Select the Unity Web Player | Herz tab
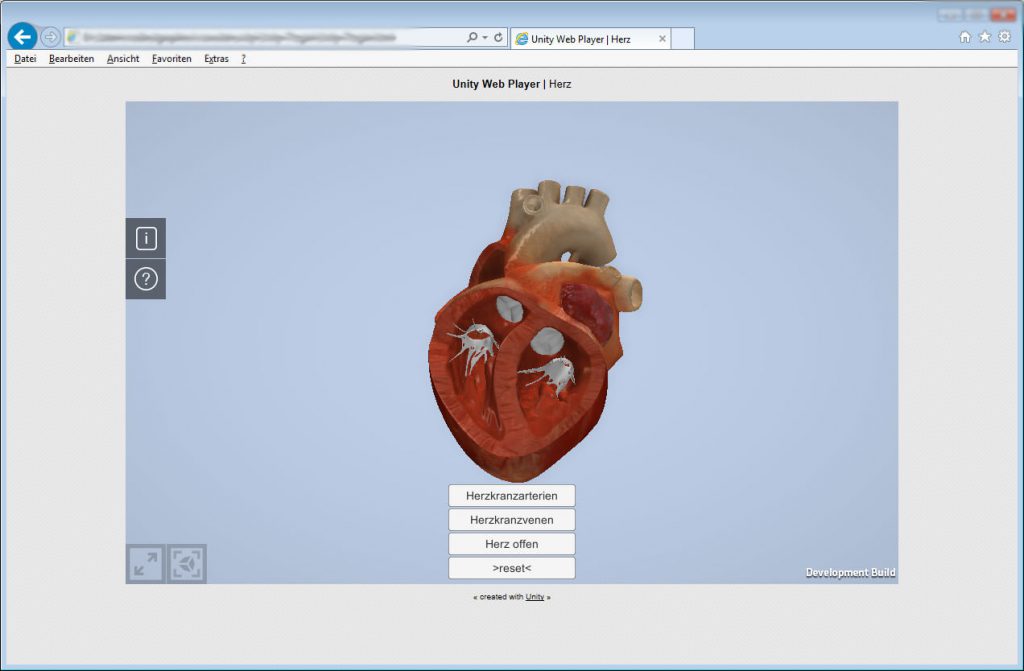Screen dimensions: 1024x671 pyautogui.click(x=580, y=37)
